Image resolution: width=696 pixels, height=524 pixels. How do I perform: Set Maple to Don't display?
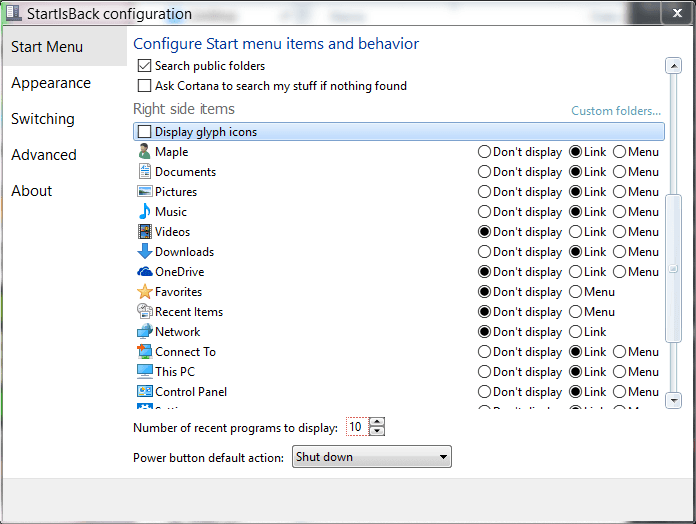point(484,152)
